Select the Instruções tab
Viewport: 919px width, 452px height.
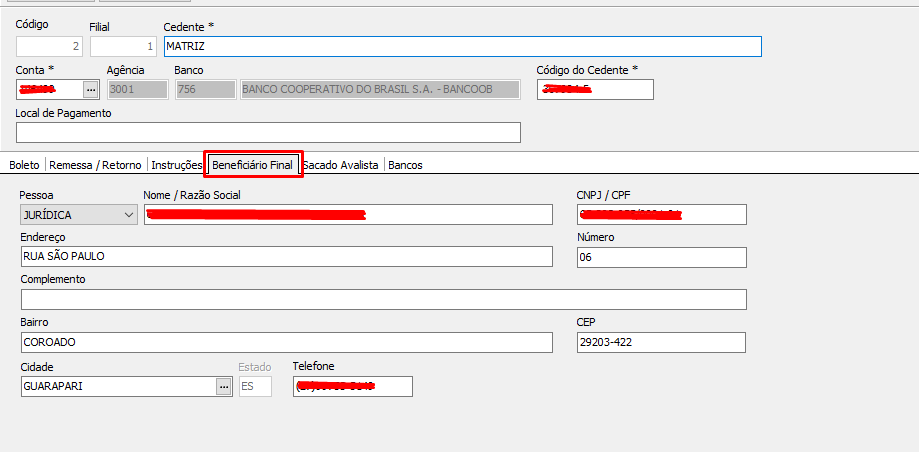pos(176,165)
